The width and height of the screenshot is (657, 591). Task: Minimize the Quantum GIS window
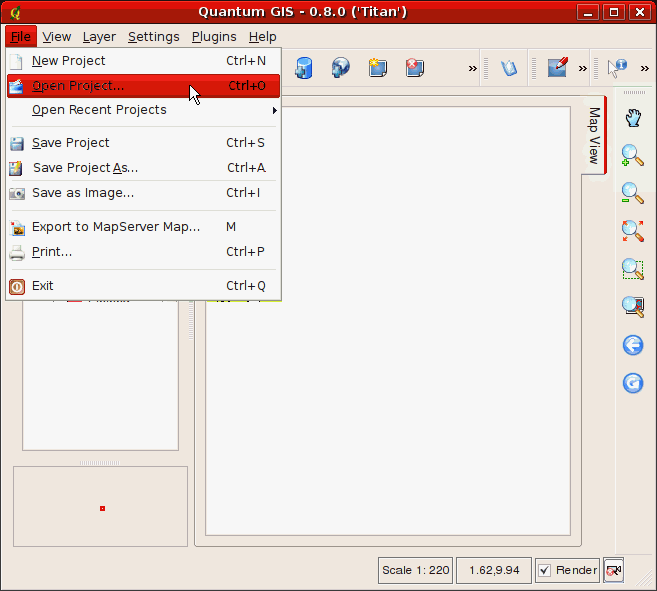[587, 13]
